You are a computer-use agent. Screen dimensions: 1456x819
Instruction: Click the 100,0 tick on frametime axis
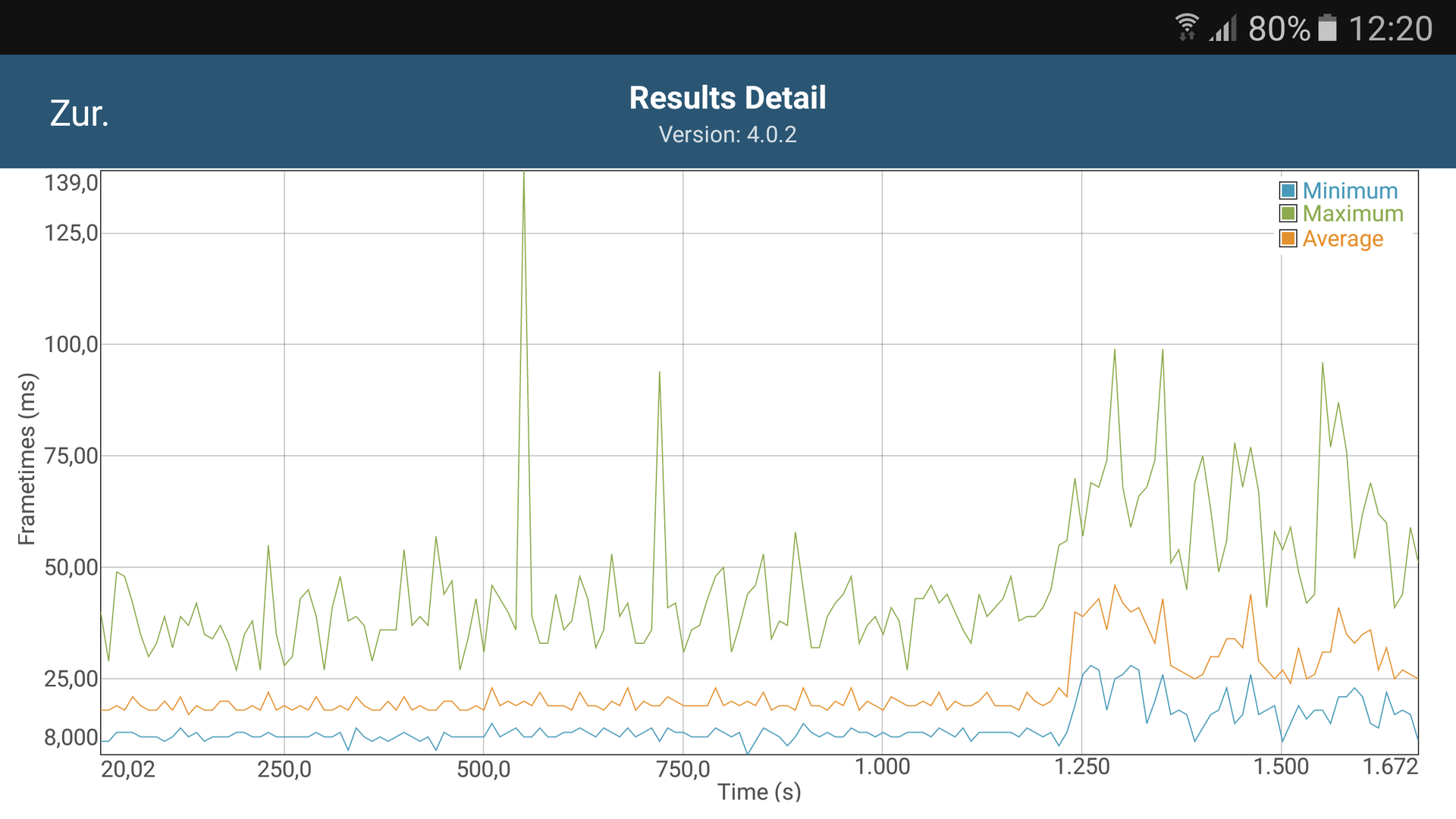coord(71,344)
